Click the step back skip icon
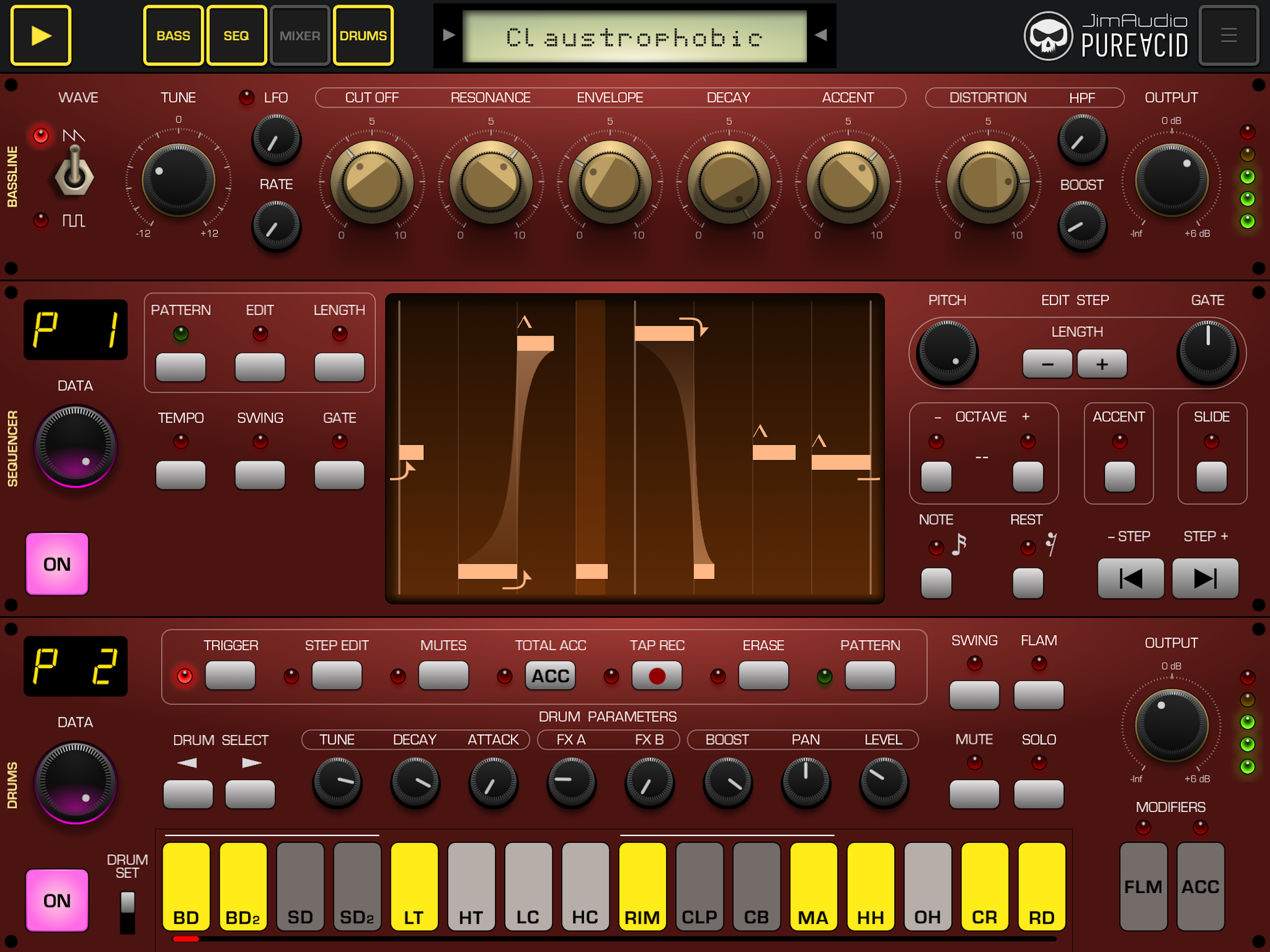 1130,578
